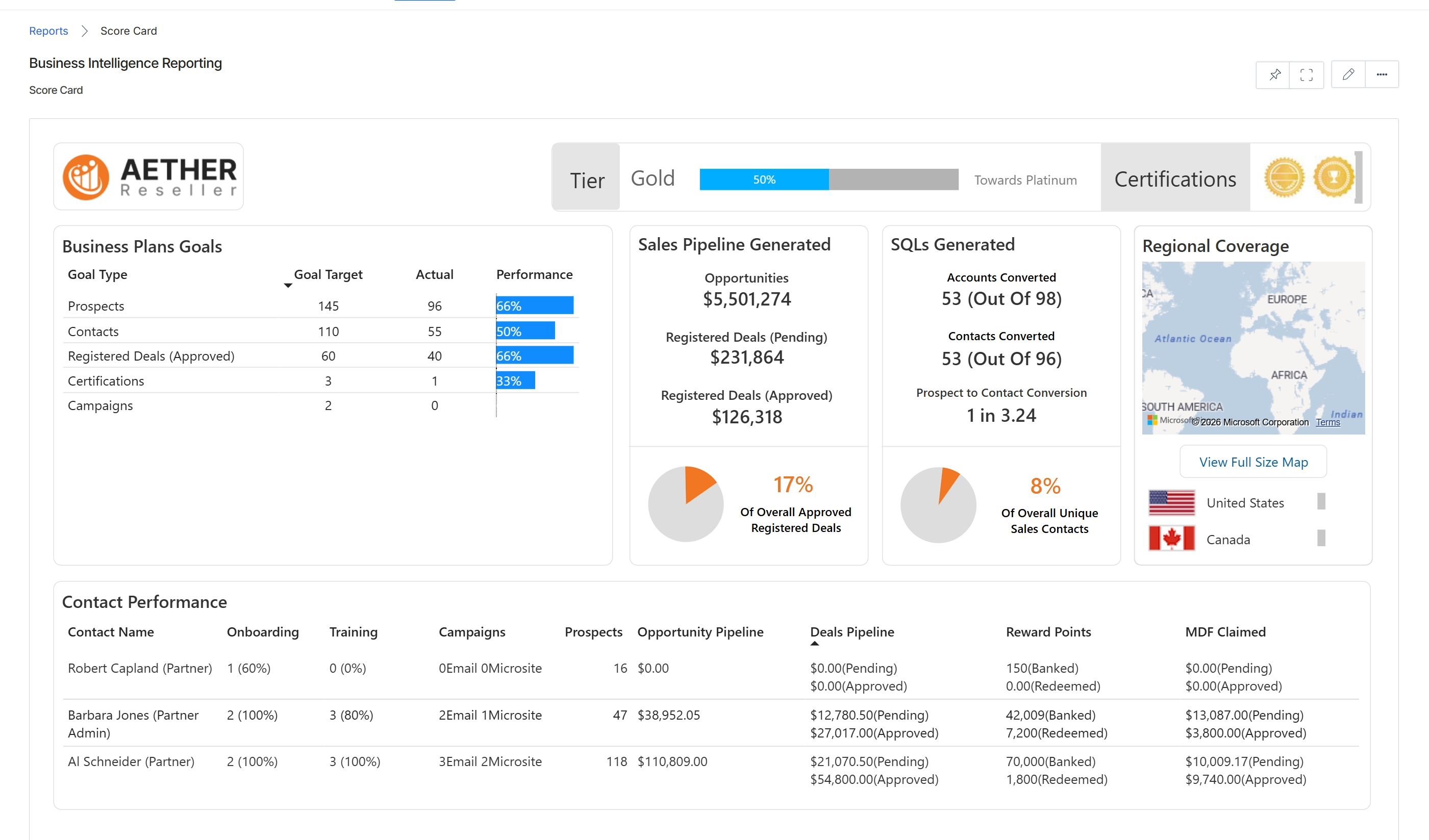Screen dimensions: 1429x840
Task: Click the Contacts 50% performance bar
Action: pyautogui.click(x=525, y=330)
